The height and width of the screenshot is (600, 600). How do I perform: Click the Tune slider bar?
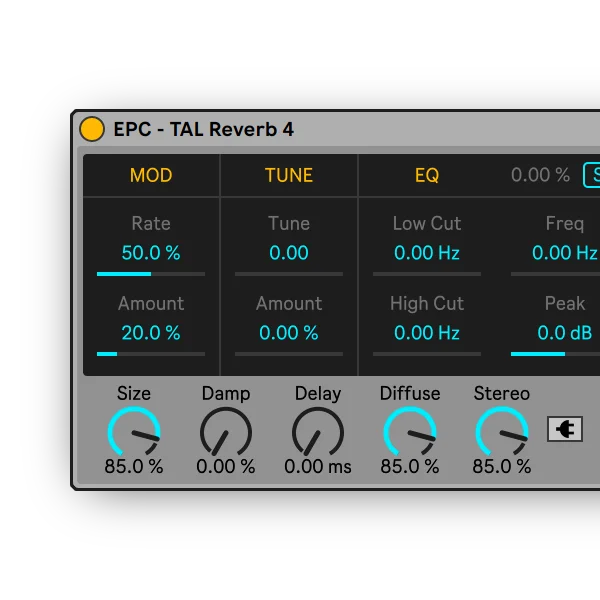(289, 274)
